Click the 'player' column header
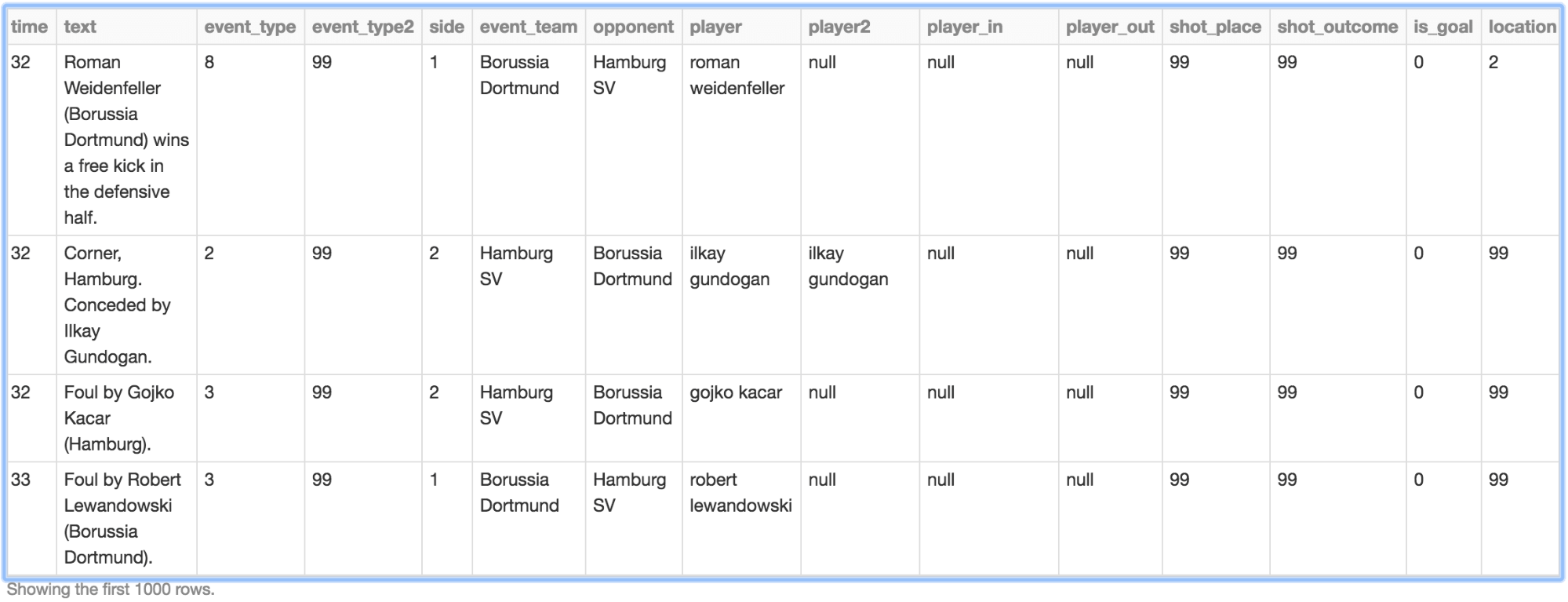The image size is (1568, 602). (x=715, y=27)
